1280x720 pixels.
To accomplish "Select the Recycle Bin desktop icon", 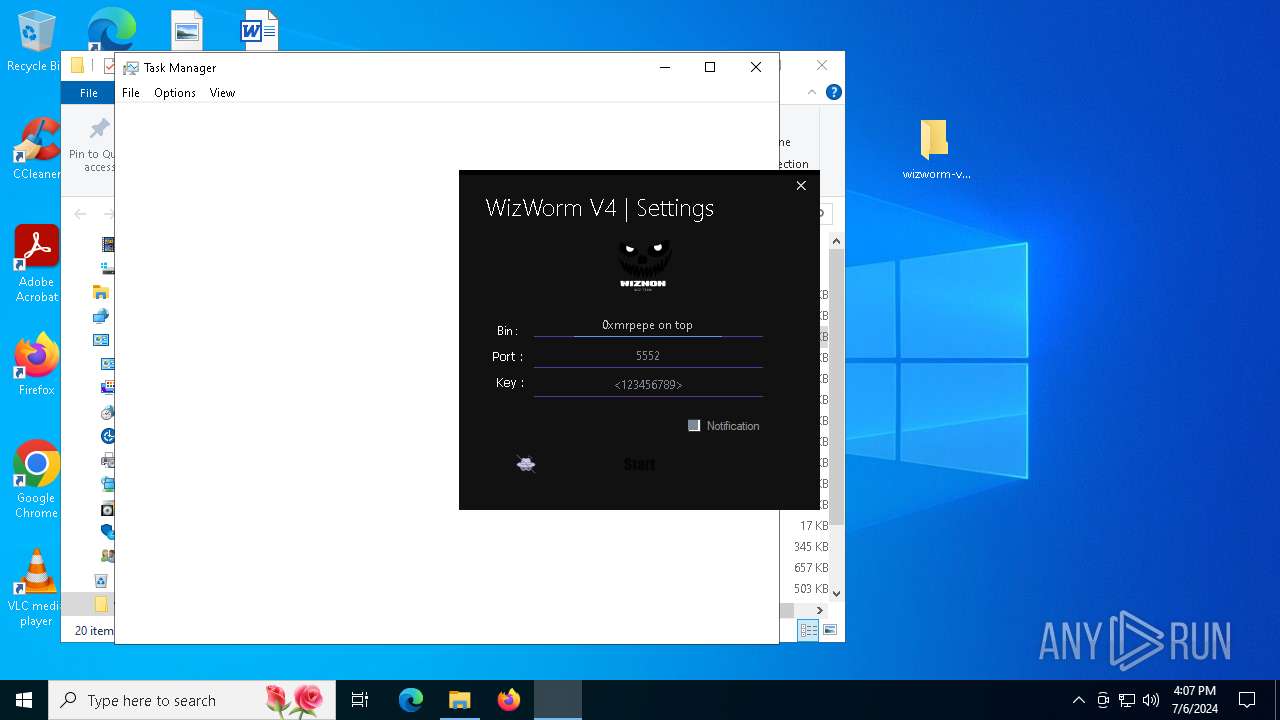I will pos(36,42).
